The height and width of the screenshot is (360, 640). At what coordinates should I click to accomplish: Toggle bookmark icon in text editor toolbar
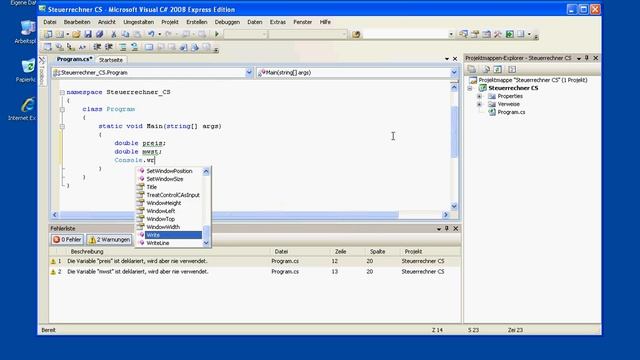coord(149,47)
